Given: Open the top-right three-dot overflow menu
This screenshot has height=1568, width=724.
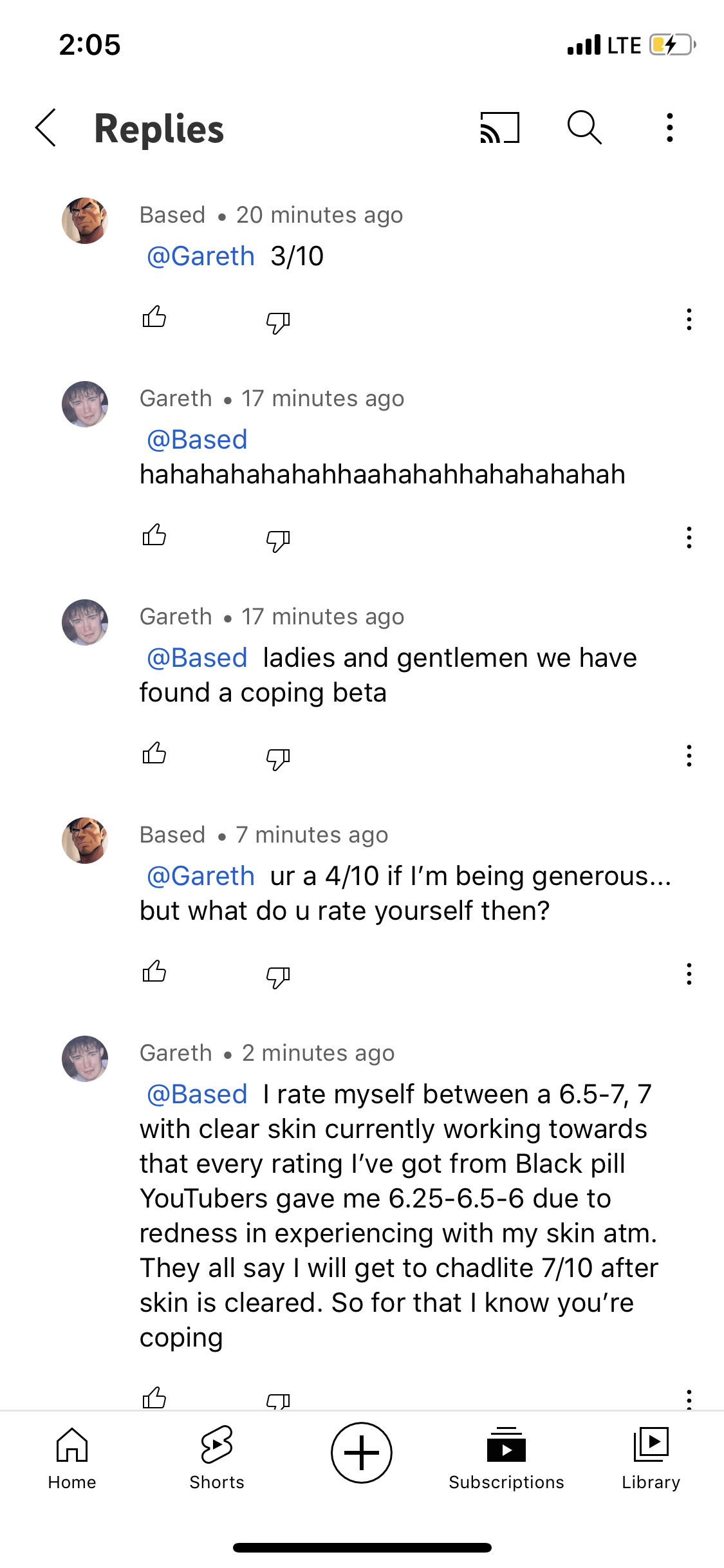Looking at the screenshot, I should 670,127.
